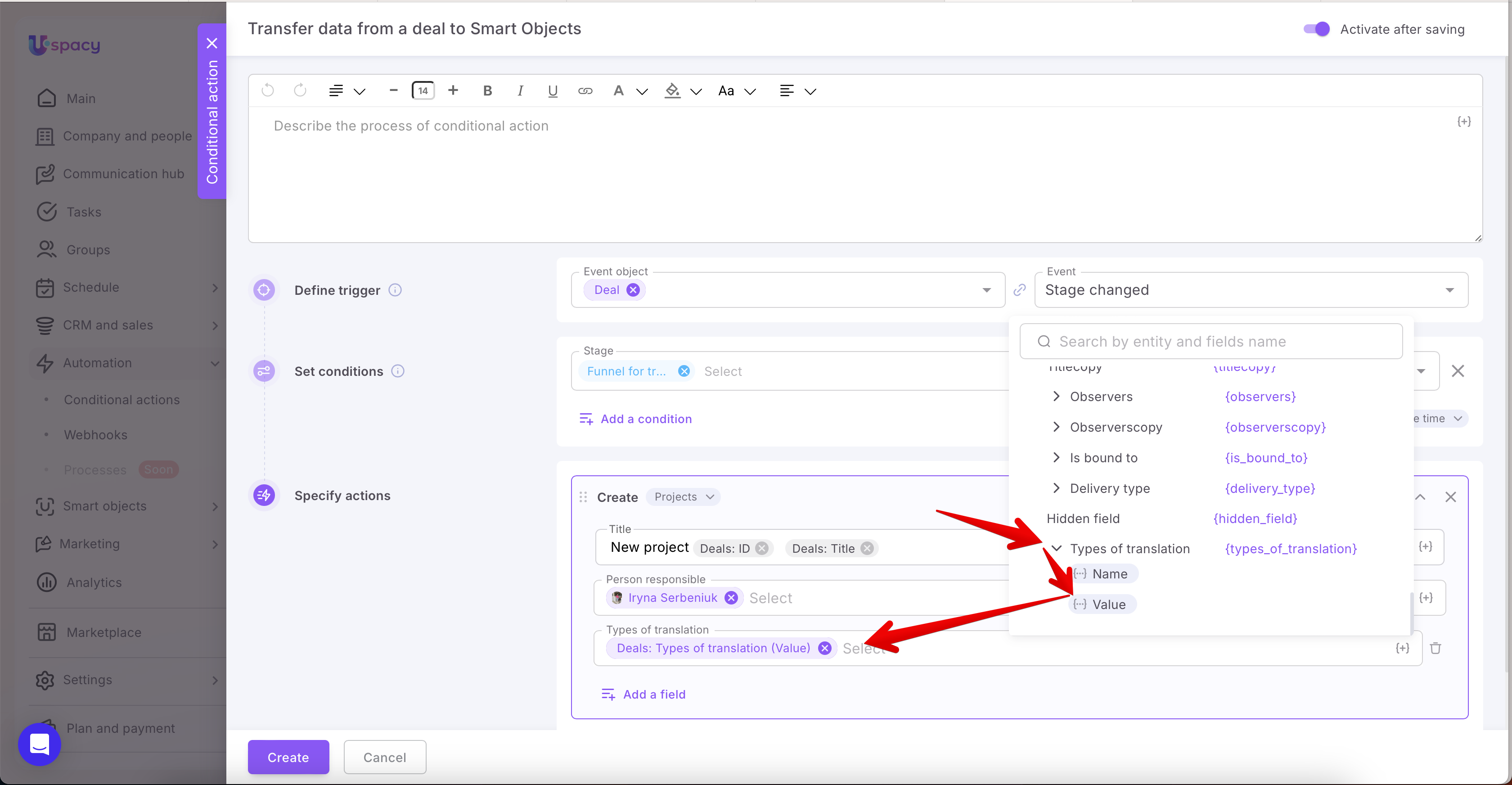Viewport: 1512px width, 785px height.
Task: Click the Search by entity field
Action: click(x=1211, y=342)
